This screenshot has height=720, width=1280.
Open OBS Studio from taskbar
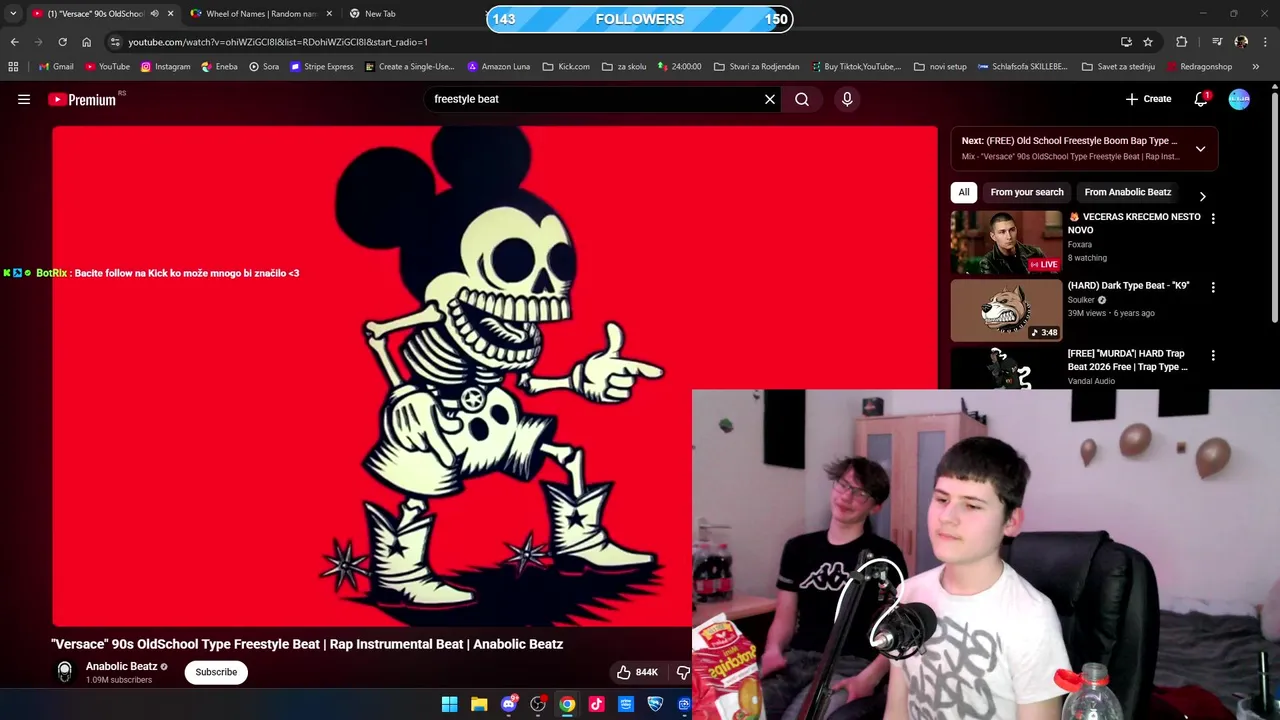click(538, 704)
